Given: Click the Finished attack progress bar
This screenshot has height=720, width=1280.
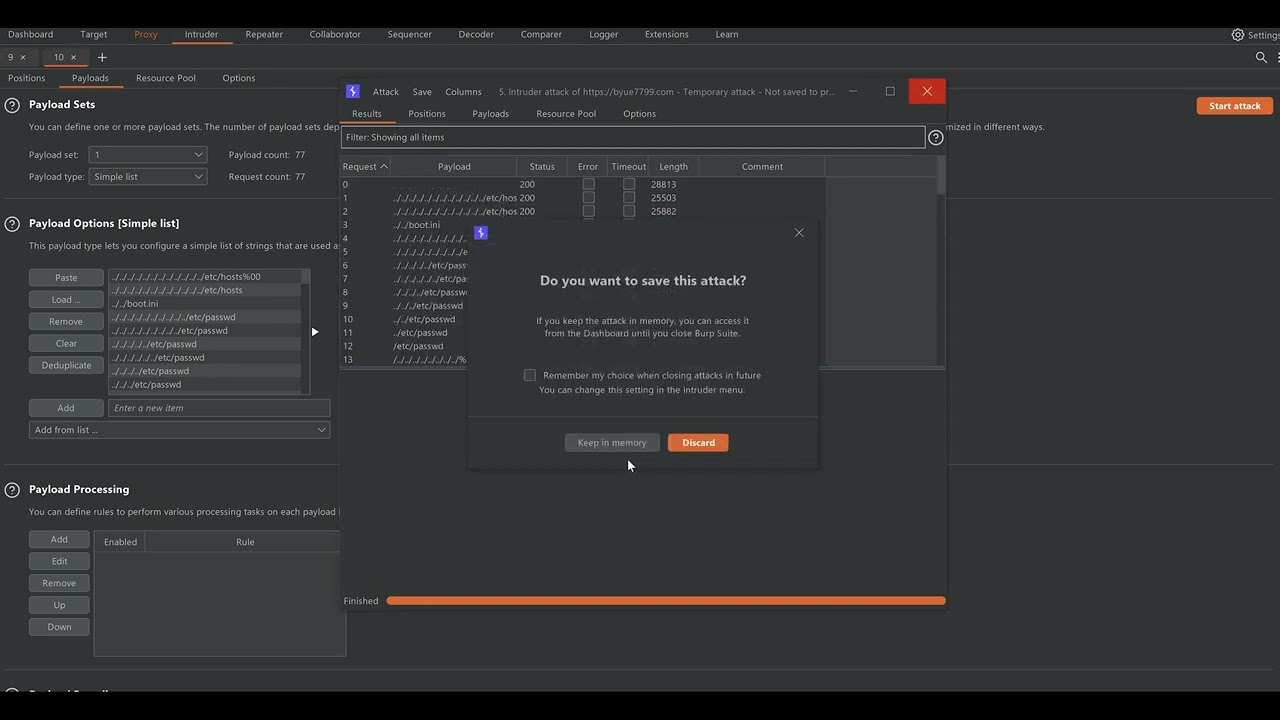Looking at the screenshot, I should pyautogui.click(x=666, y=601).
